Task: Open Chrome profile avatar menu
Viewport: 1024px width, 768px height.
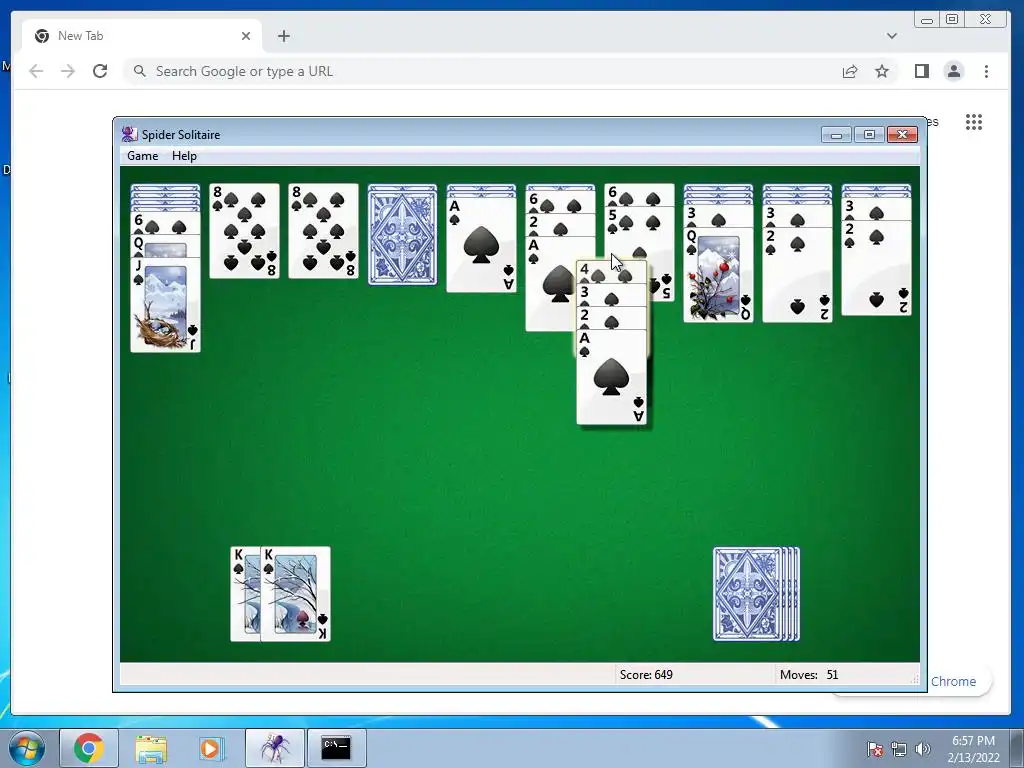Action: click(x=953, y=71)
